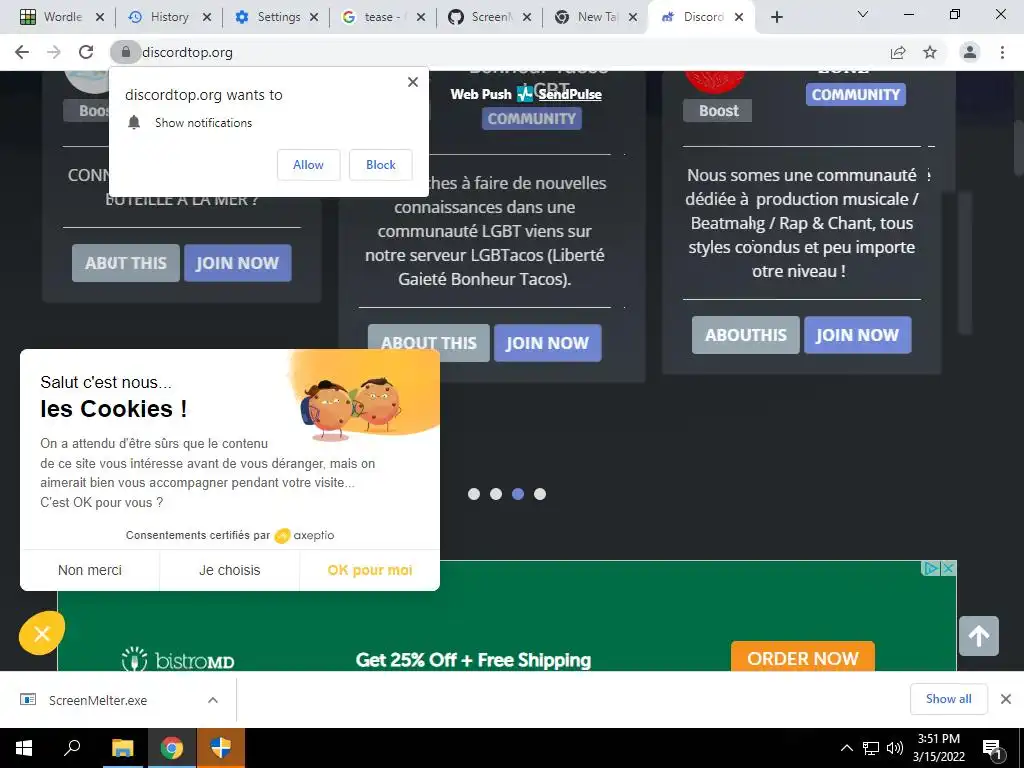The image size is (1024, 768).
Task: Click the share page icon
Action: [x=898, y=52]
